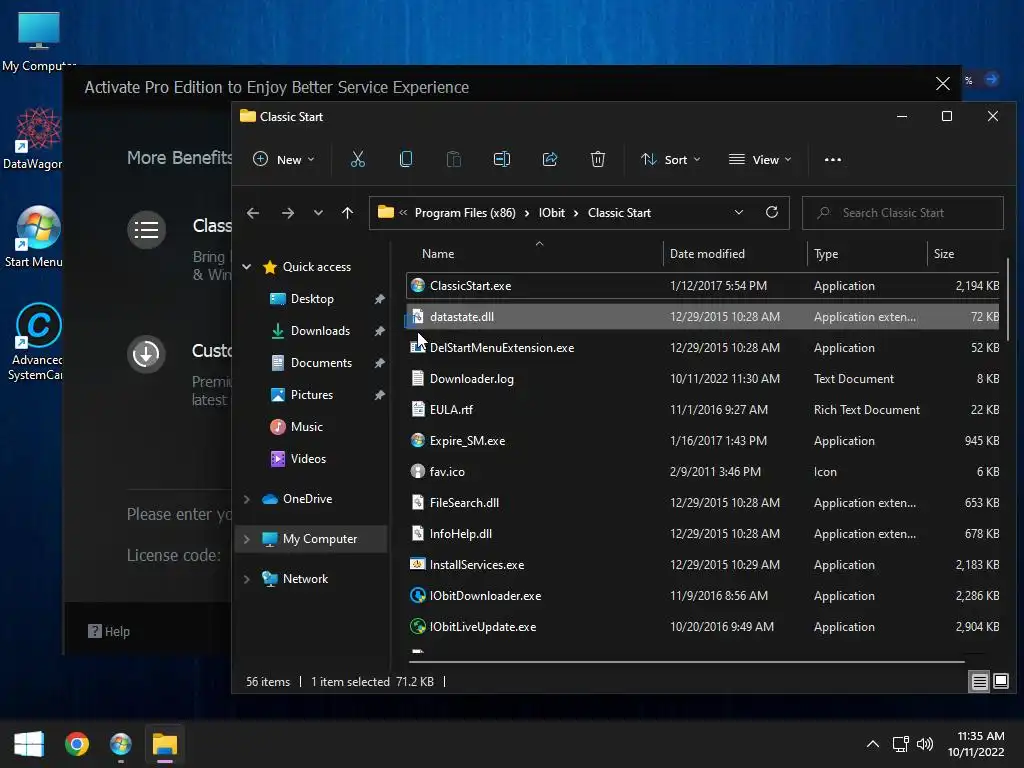
Task: Open My Computer desktop icon
Action: (x=38, y=41)
